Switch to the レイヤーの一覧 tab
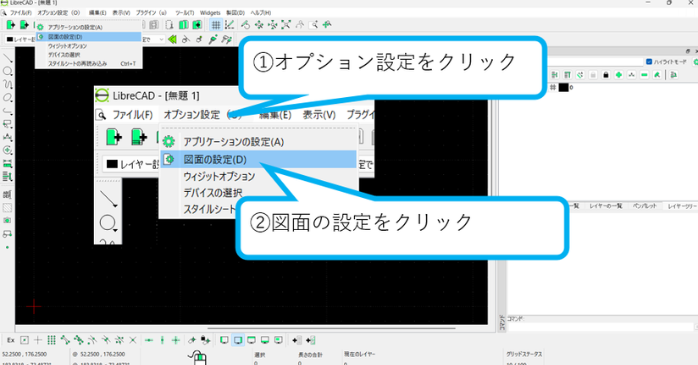 (606, 206)
